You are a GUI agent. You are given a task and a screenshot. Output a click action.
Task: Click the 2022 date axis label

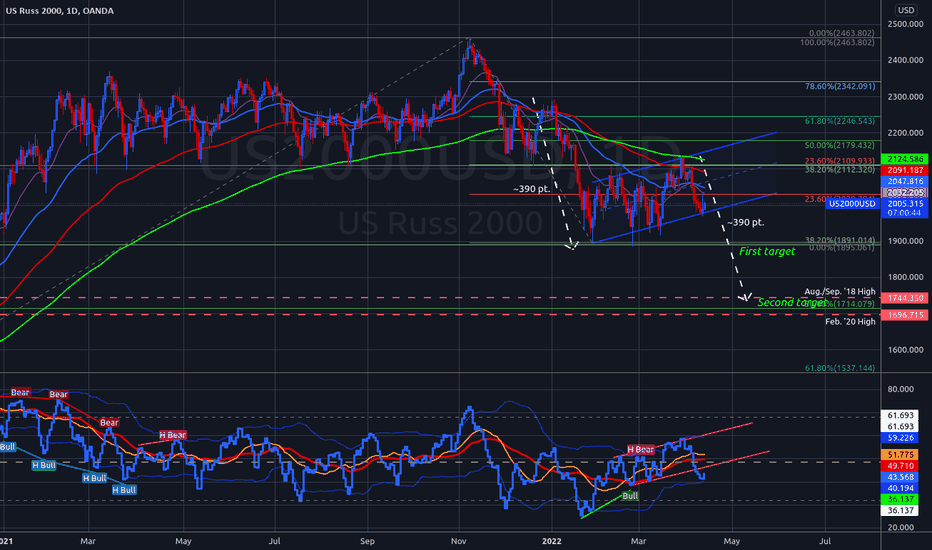pos(551,541)
